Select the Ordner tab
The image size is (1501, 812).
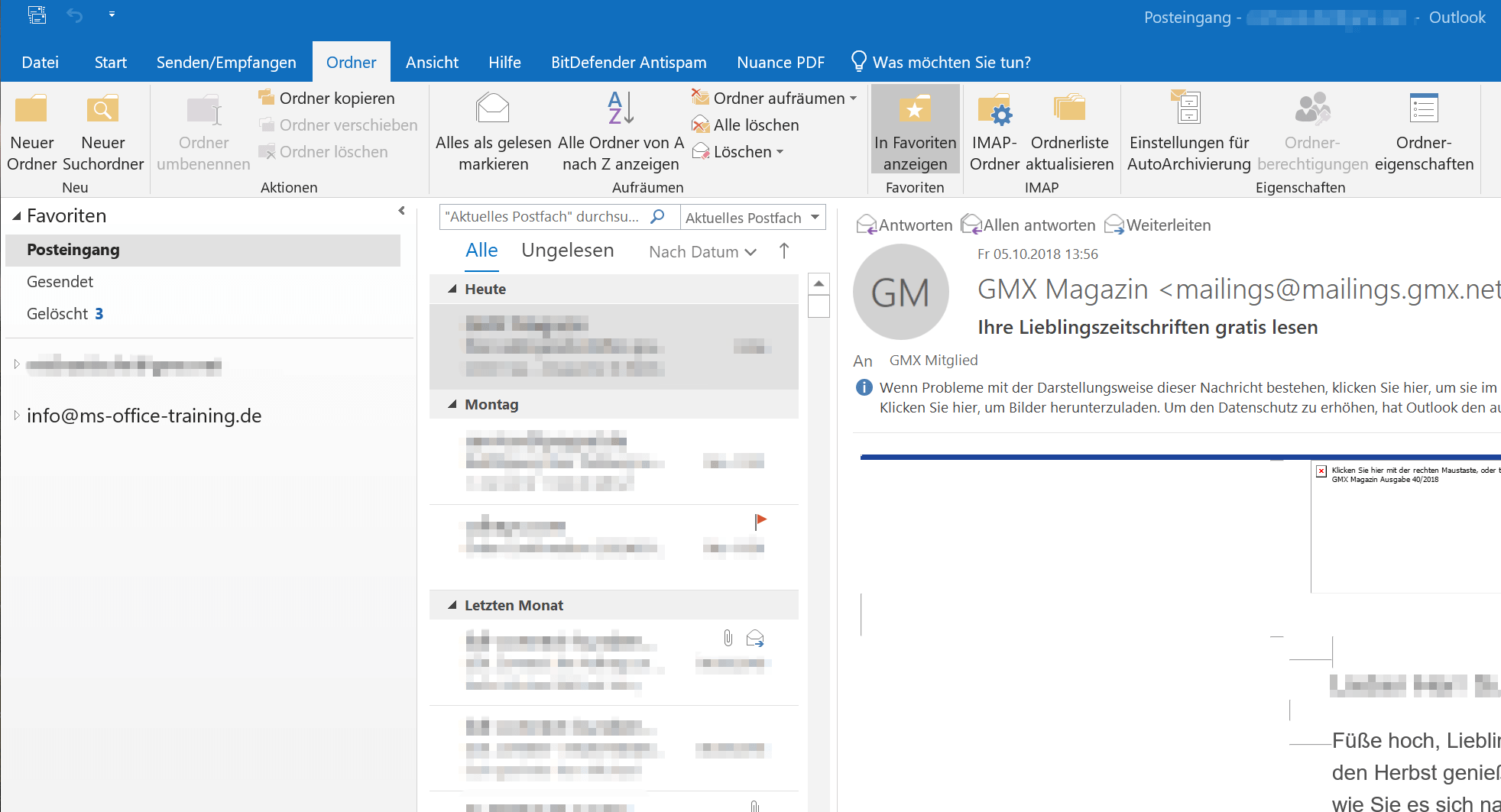[352, 62]
